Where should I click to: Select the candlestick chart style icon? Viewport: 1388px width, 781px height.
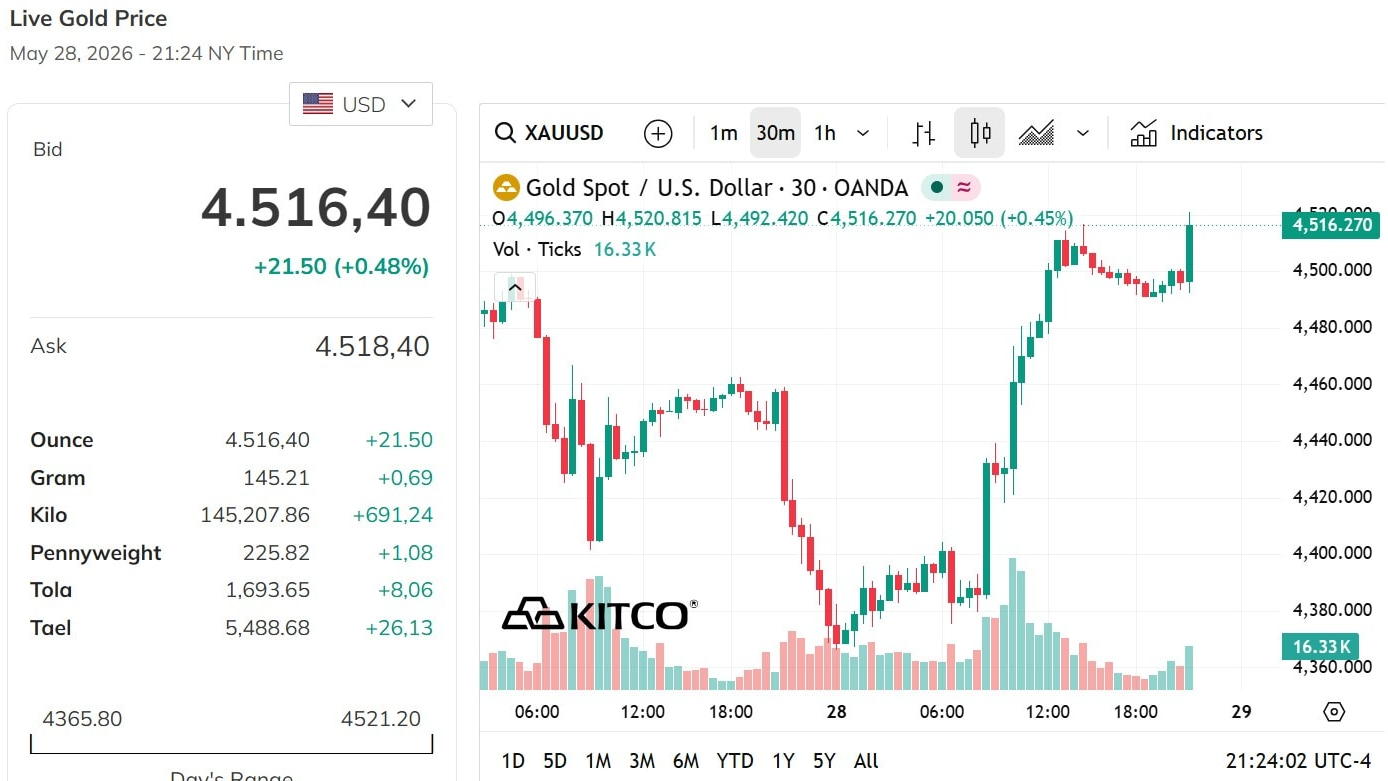pos(979,133)
